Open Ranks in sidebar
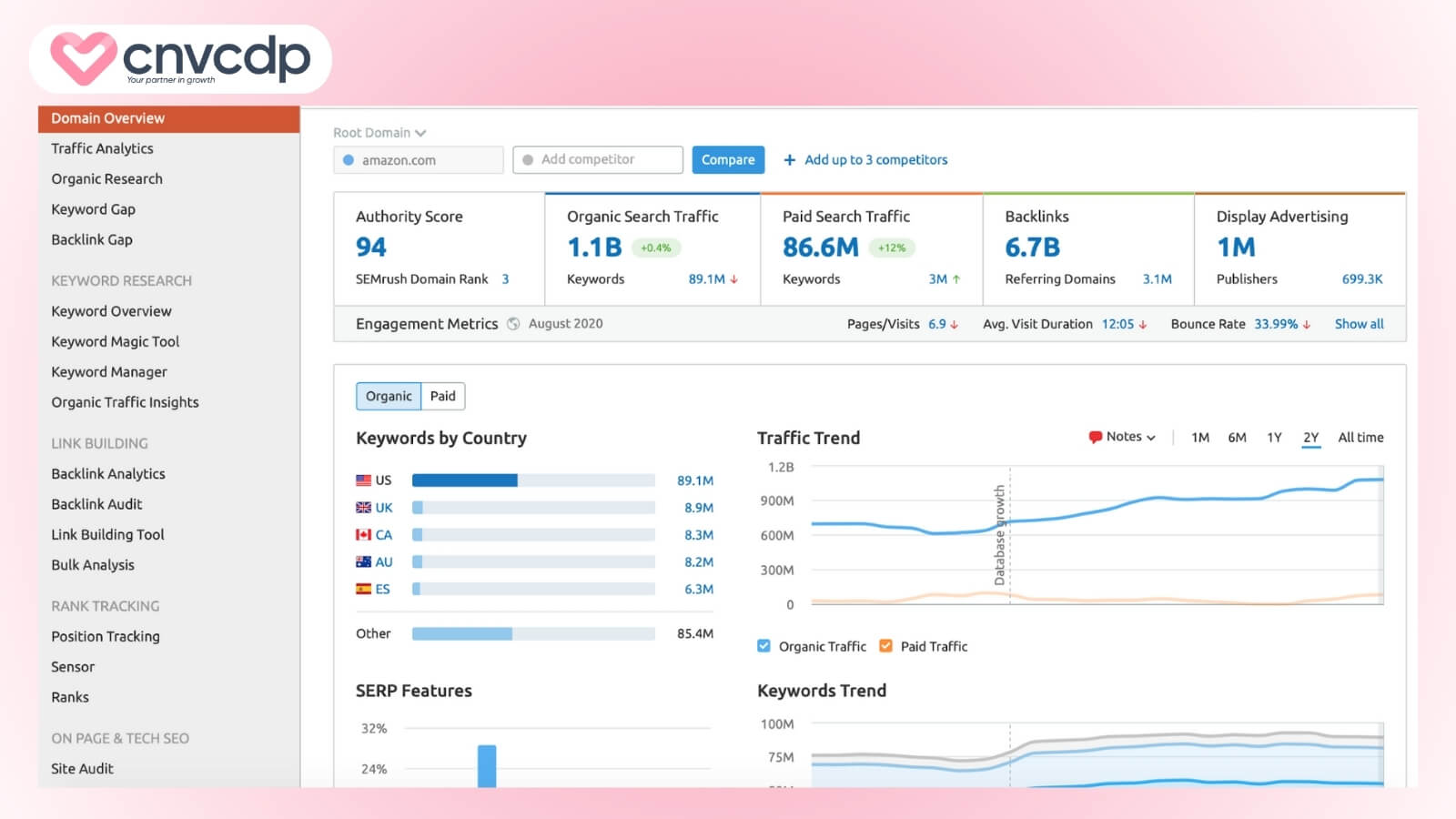 coord(70,697)
